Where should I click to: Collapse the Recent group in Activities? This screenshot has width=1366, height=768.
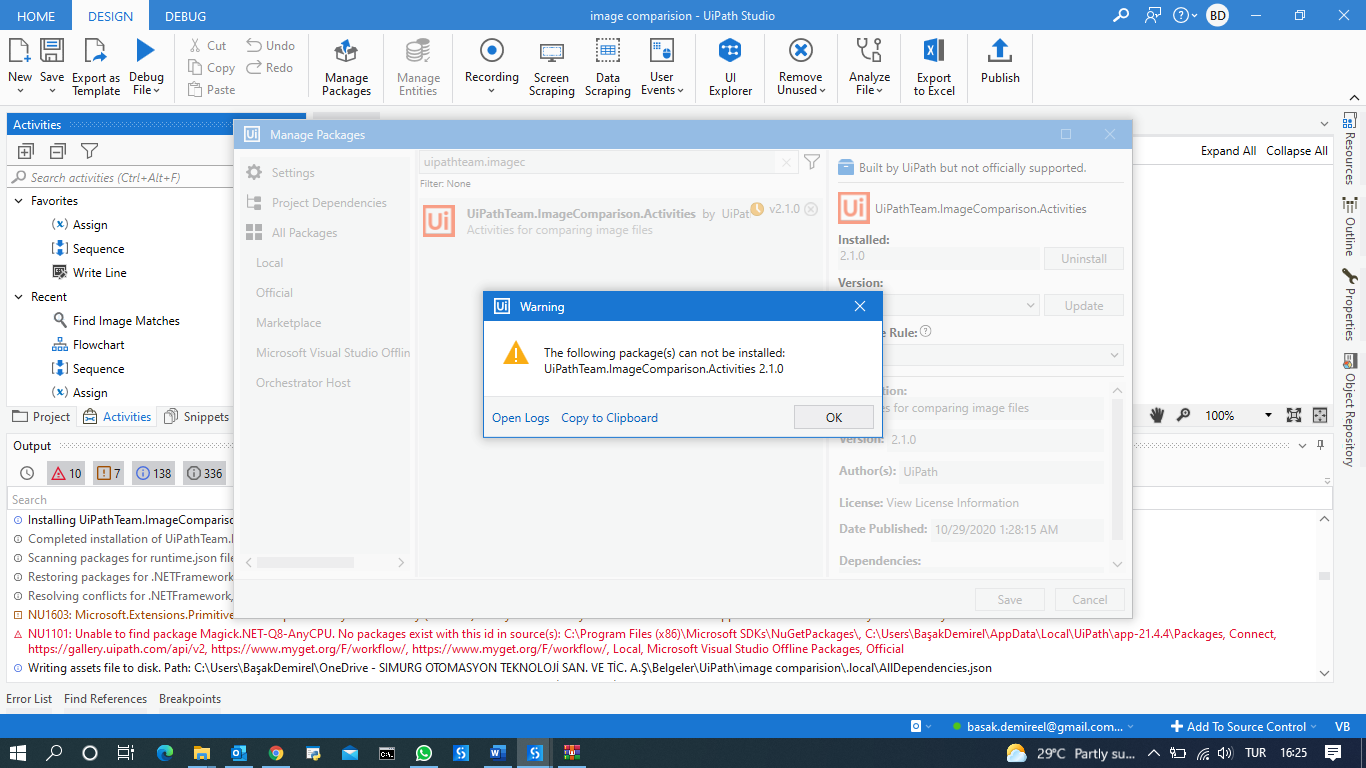pyautogui.click(x=19, y=297)
